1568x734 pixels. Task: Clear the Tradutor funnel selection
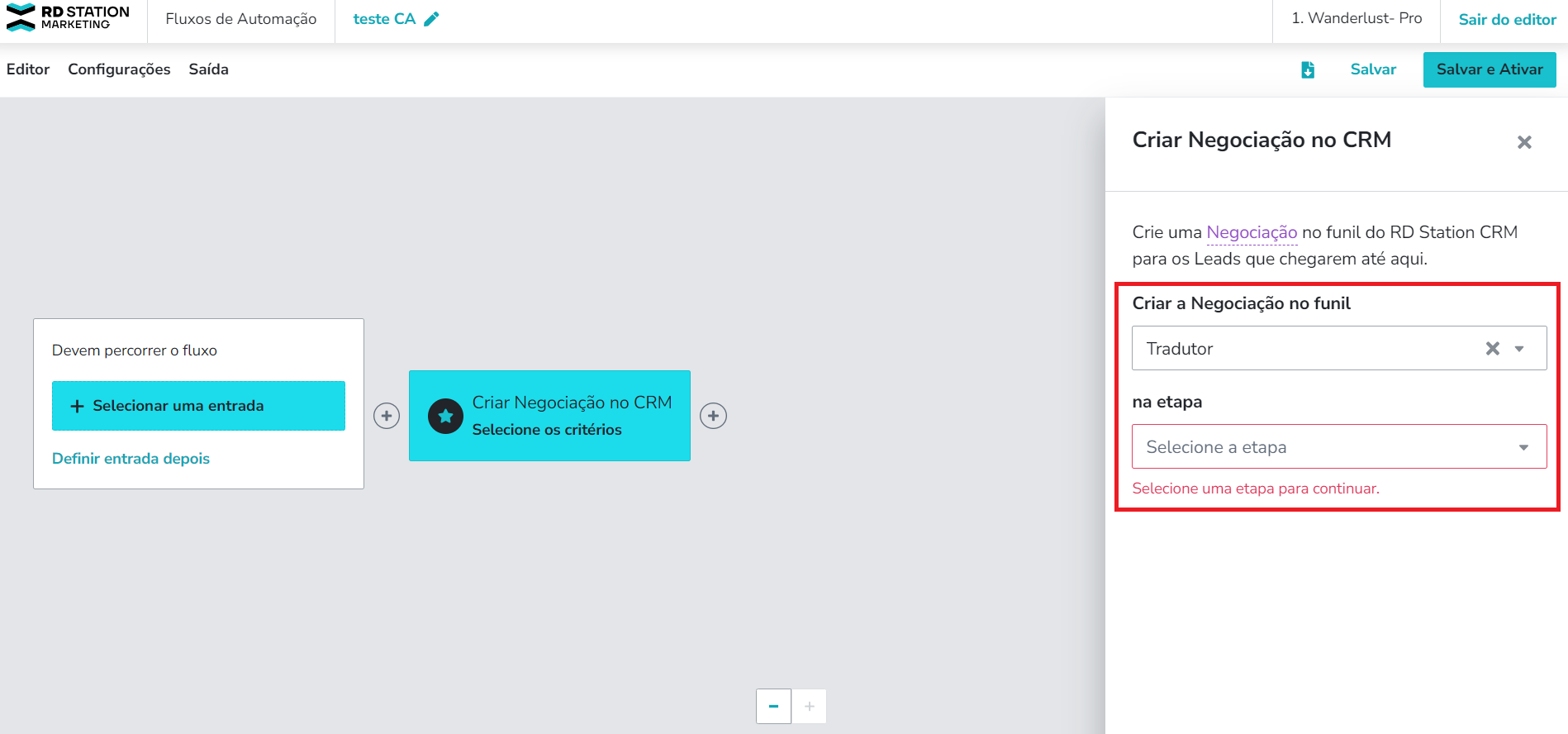point(1492,349)
